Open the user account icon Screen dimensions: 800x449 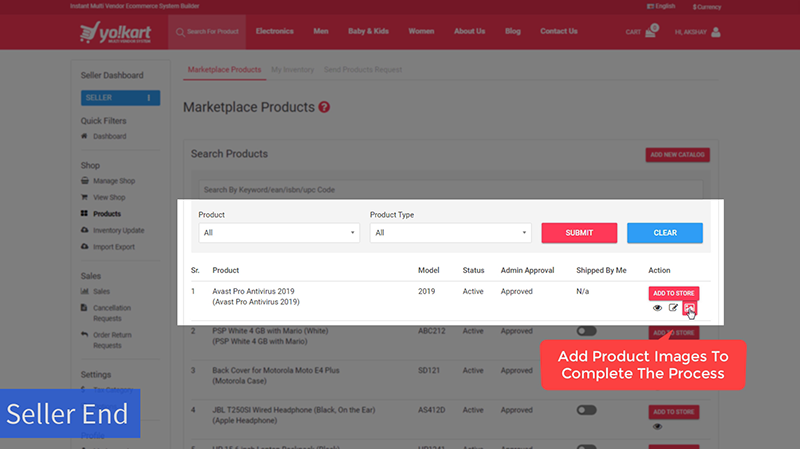(716, 32)
